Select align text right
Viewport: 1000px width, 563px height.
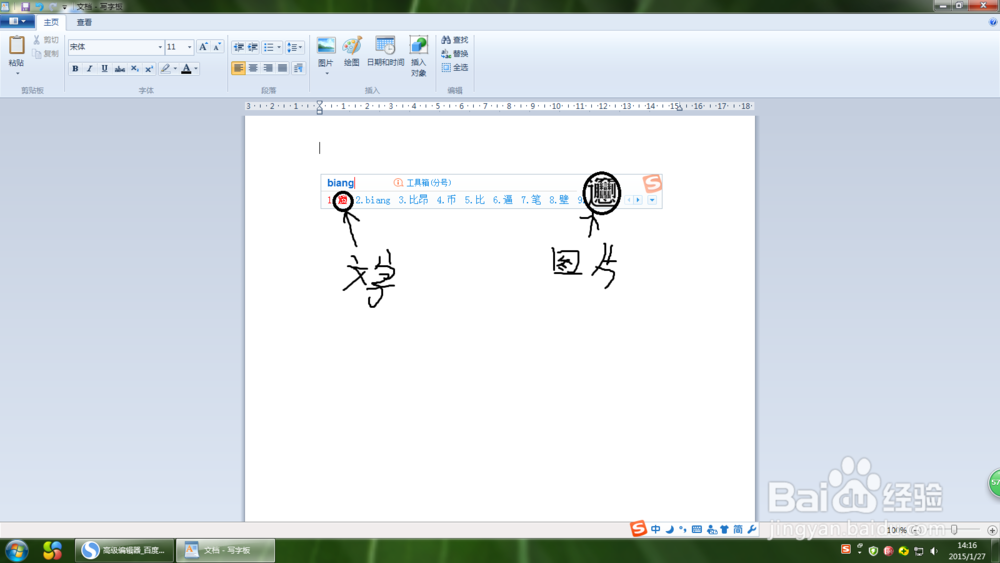coord(268,68)
